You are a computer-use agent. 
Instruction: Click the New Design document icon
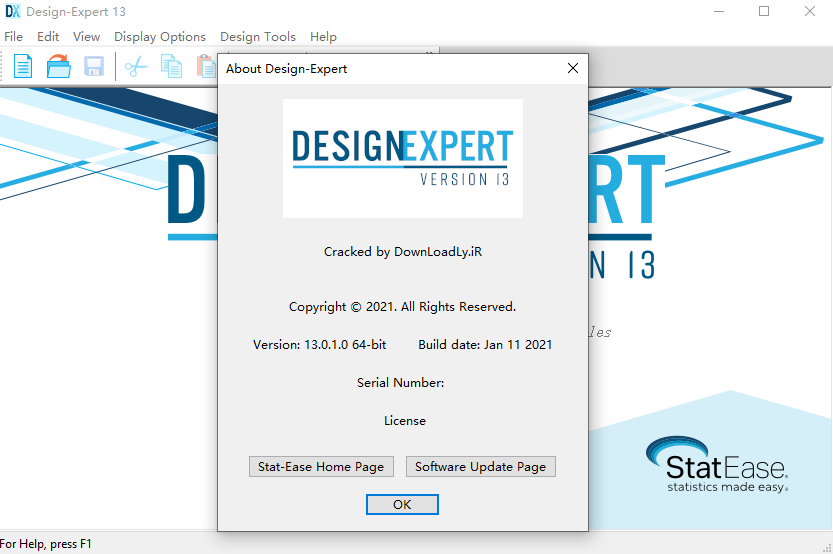pyautogui.click(x=23, y=66)
